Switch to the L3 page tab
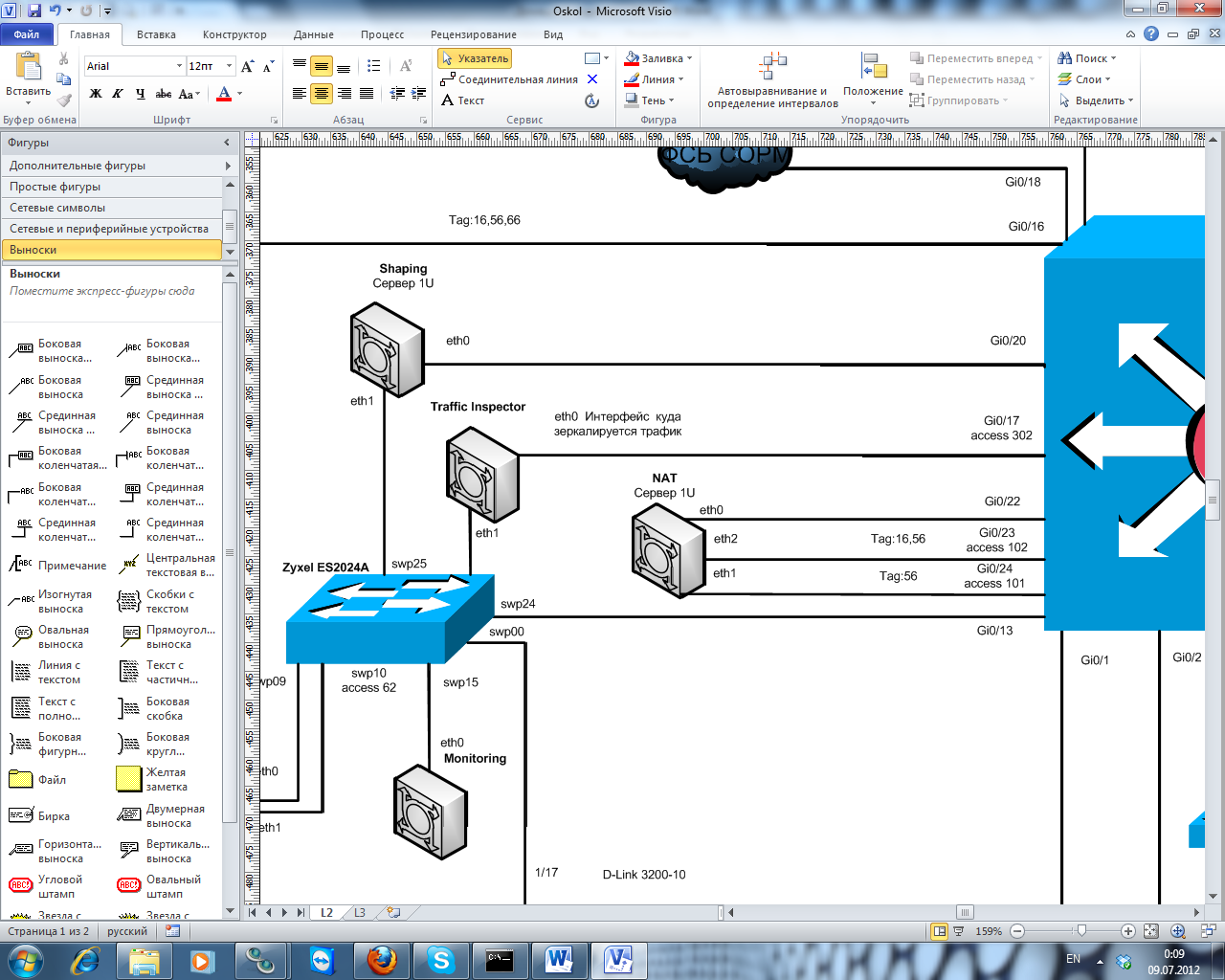This screenshot has width=1225, height=980. [360, 912]
